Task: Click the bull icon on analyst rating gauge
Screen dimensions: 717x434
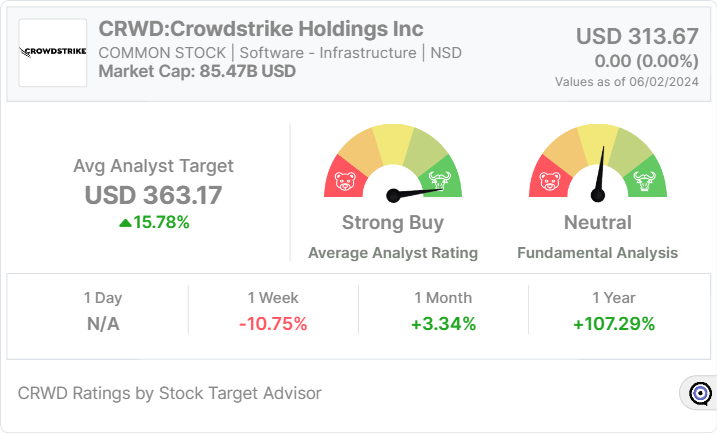Action: pos(438,182)
